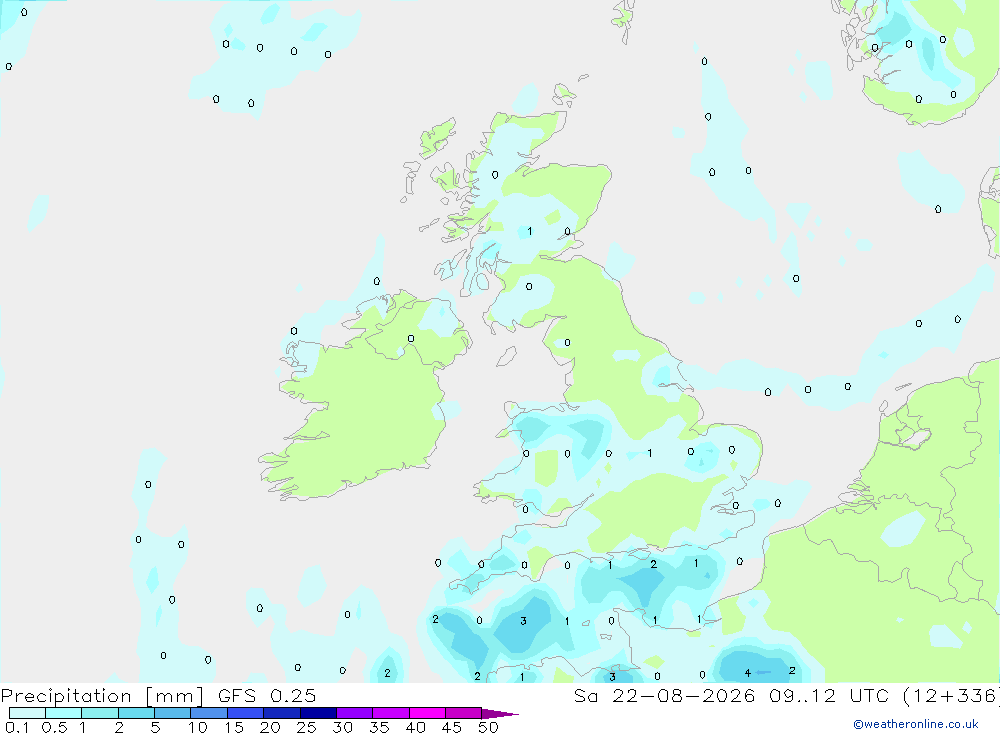Click the legend arrow tip beyond 50 mm
This screenshot has height=733, width=1000.
click(501, 714)
